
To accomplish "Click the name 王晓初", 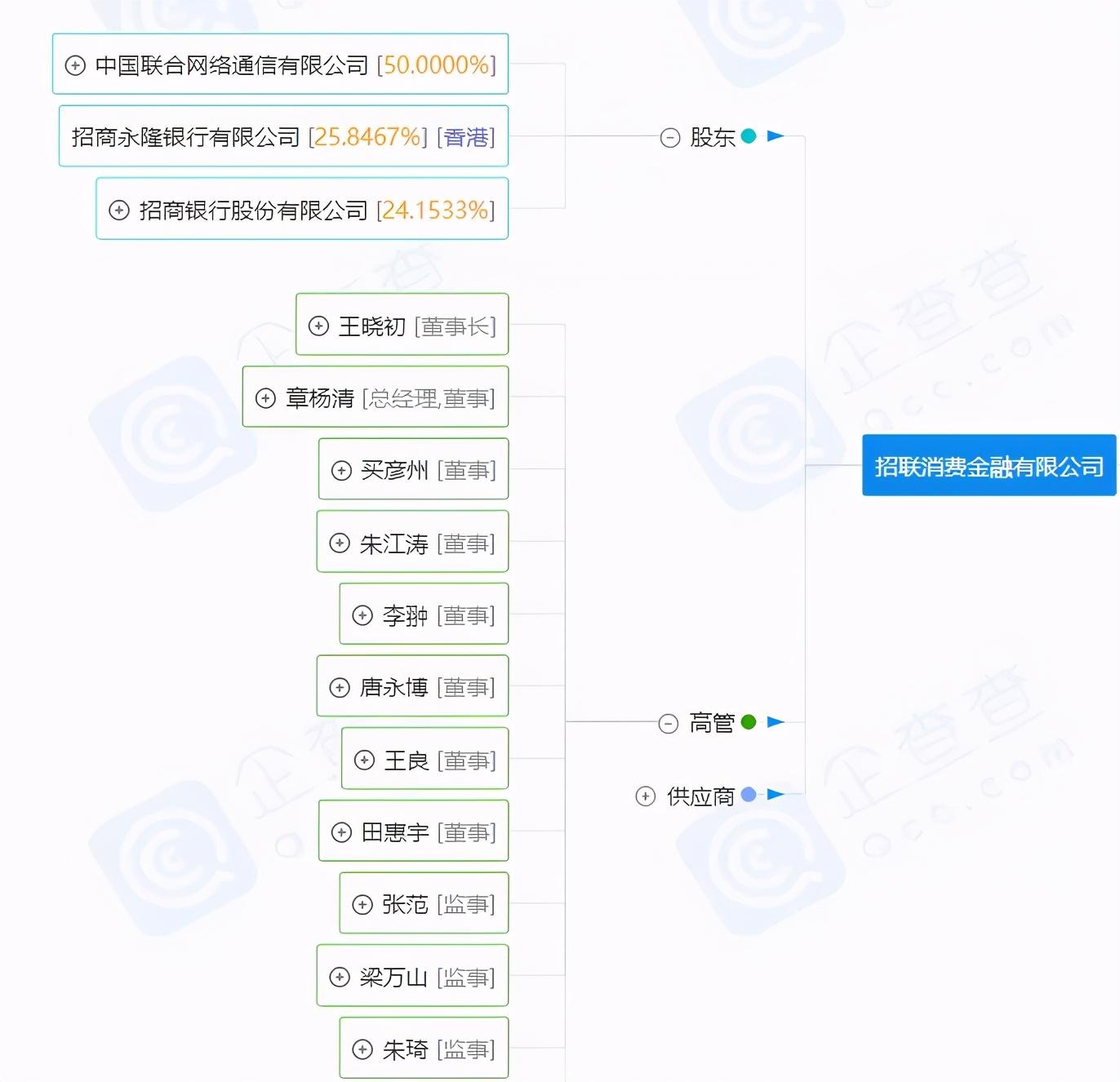I will [x=372, y=326].
